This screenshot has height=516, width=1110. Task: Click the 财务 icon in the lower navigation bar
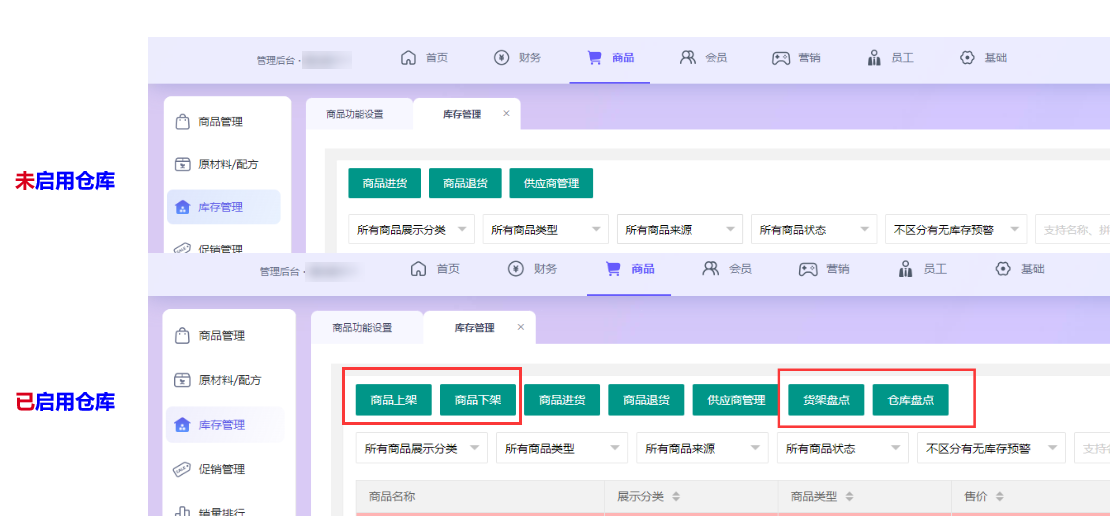[516, 268]
